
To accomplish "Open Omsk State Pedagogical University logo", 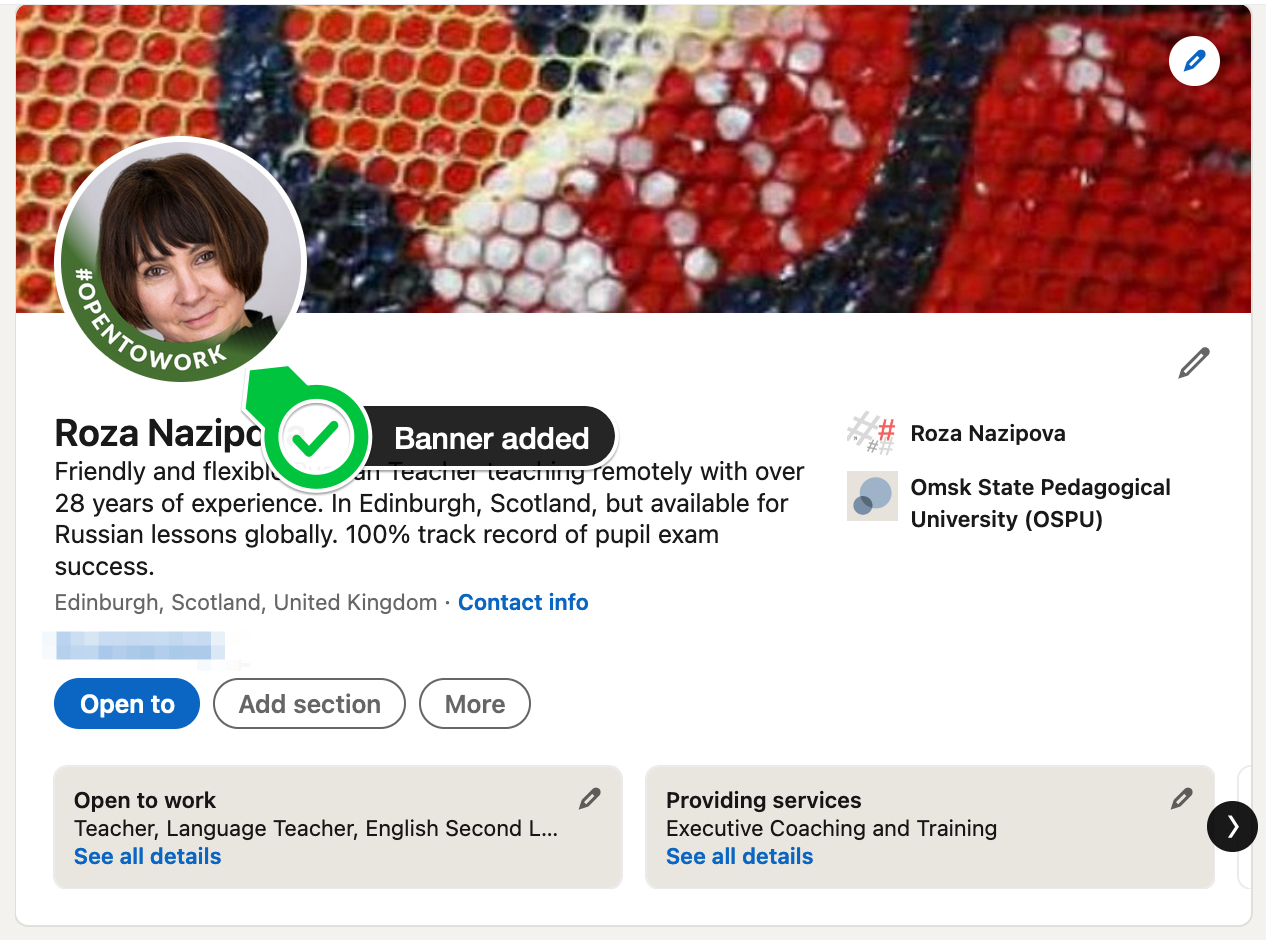I will tap(872, 496).
